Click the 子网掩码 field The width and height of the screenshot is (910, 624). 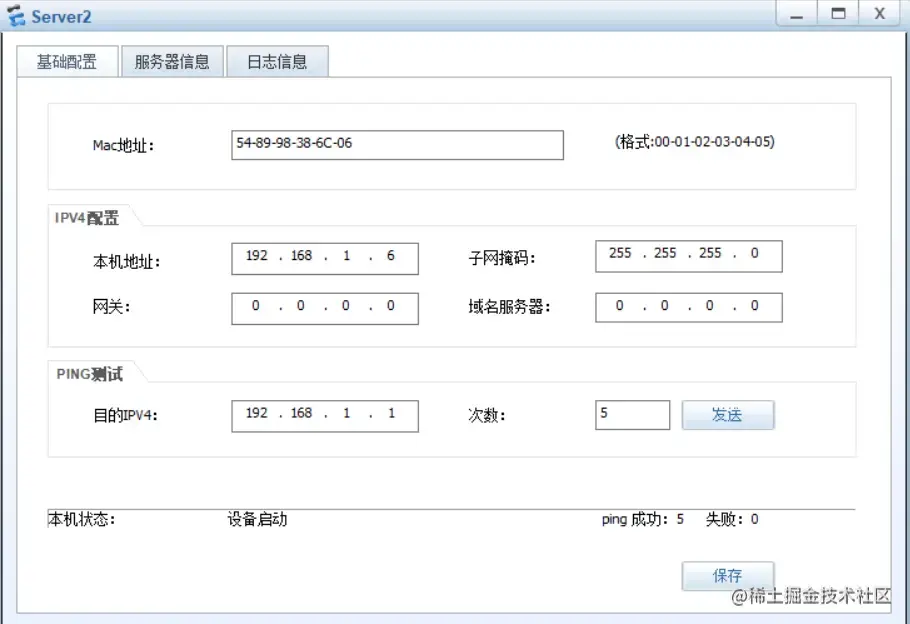coord(688,256)
